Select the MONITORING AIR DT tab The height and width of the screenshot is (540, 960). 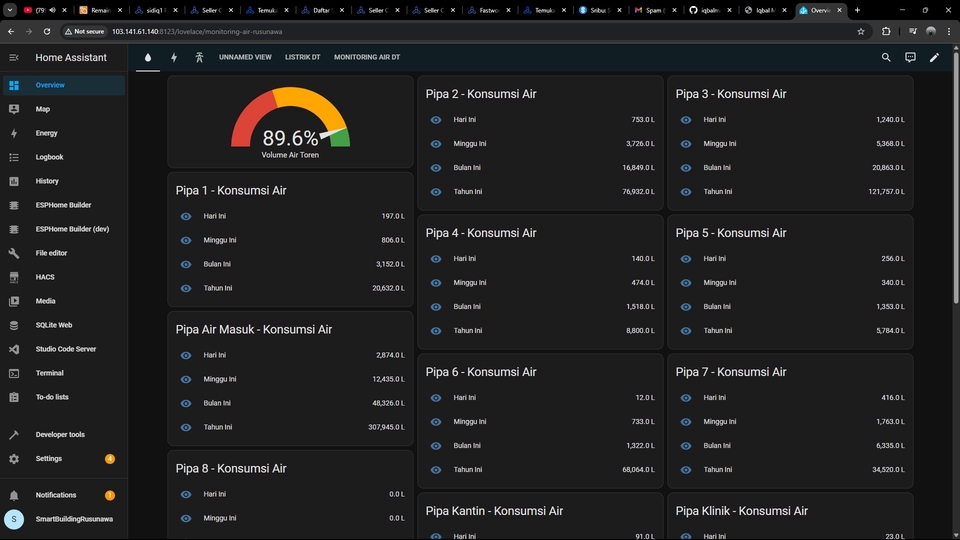(x=367, y=58)
